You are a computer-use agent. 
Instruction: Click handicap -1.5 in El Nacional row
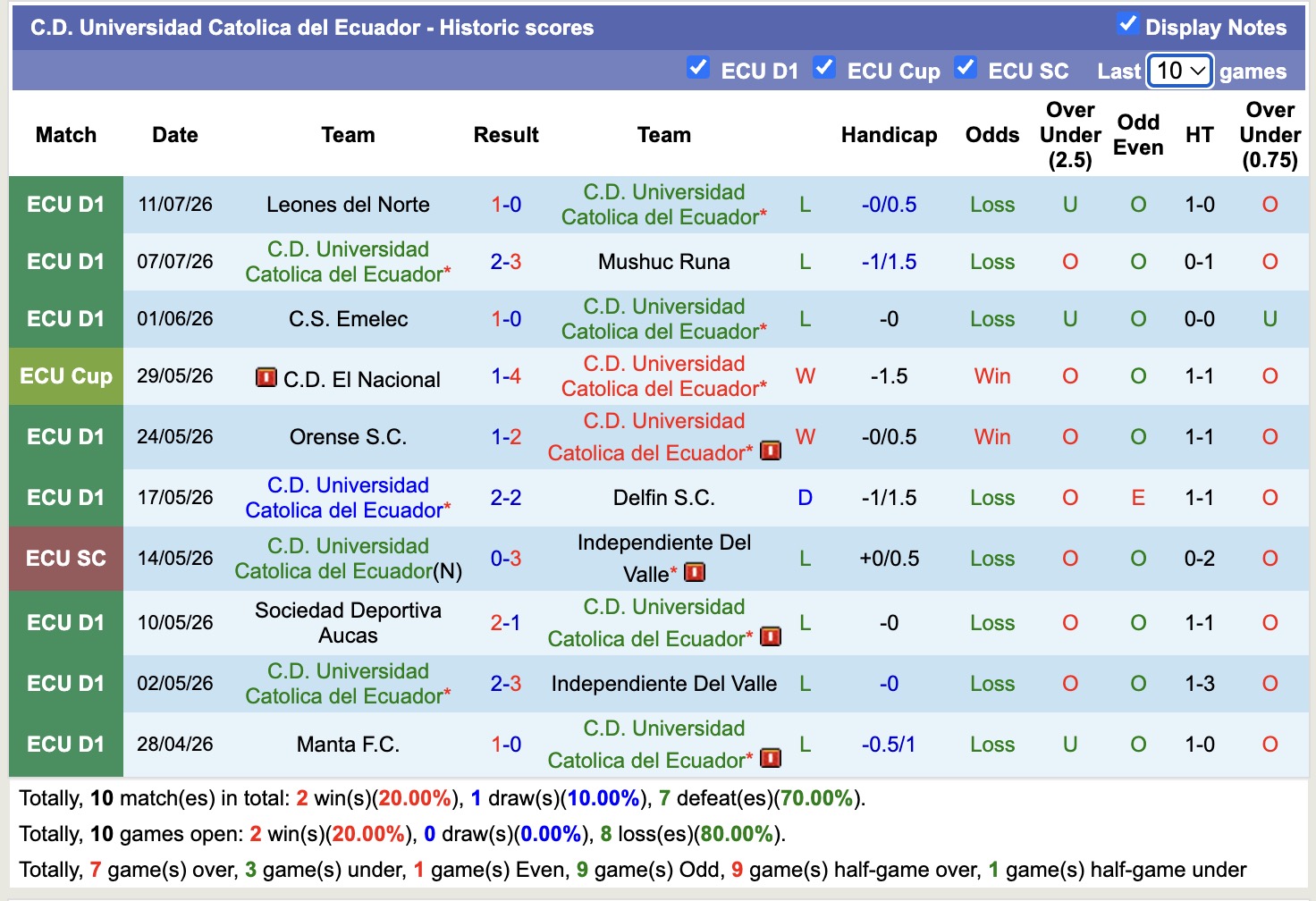(x=889, y=376)
